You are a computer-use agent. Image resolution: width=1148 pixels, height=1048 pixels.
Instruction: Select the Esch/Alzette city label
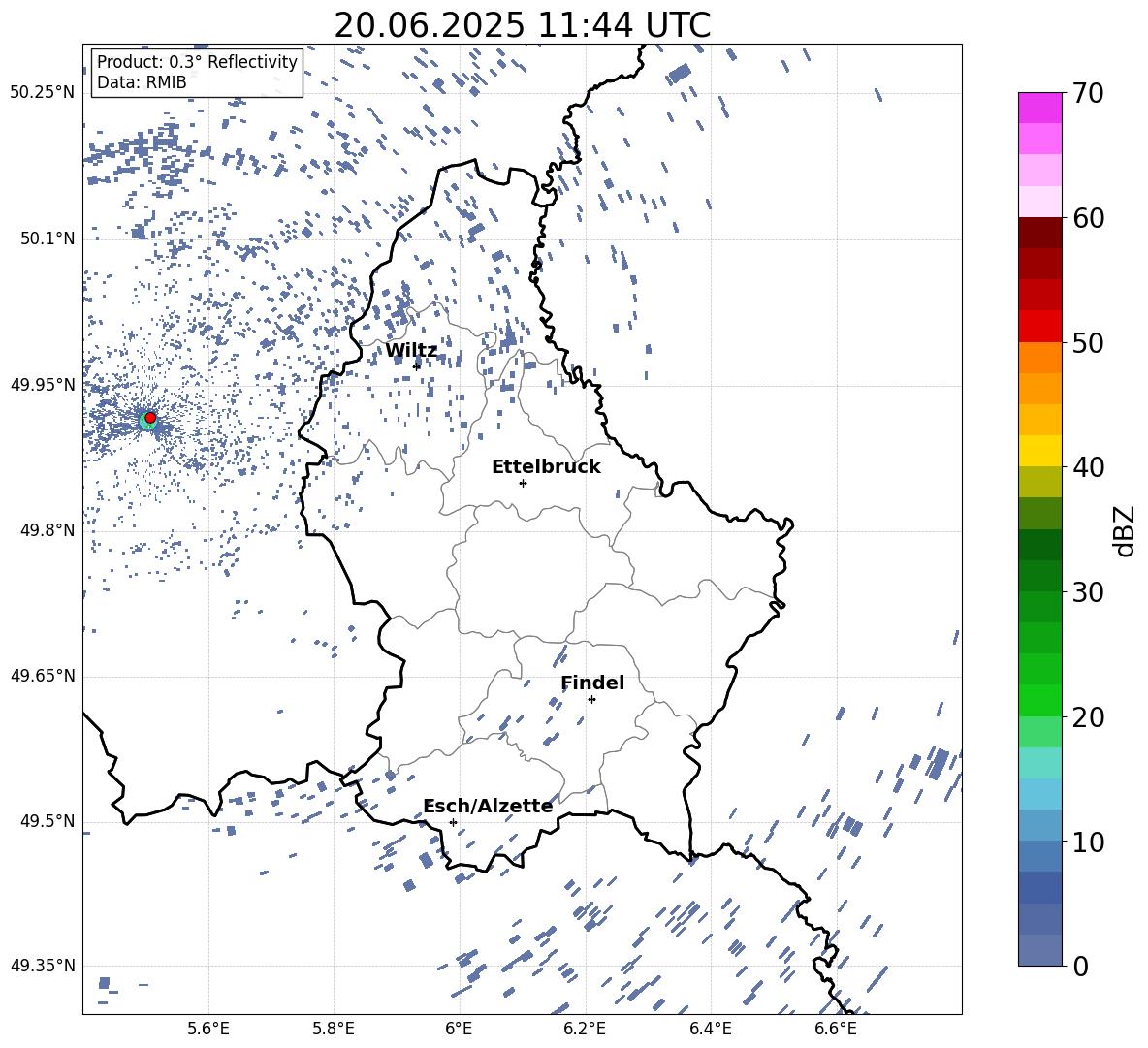point(488,807)
